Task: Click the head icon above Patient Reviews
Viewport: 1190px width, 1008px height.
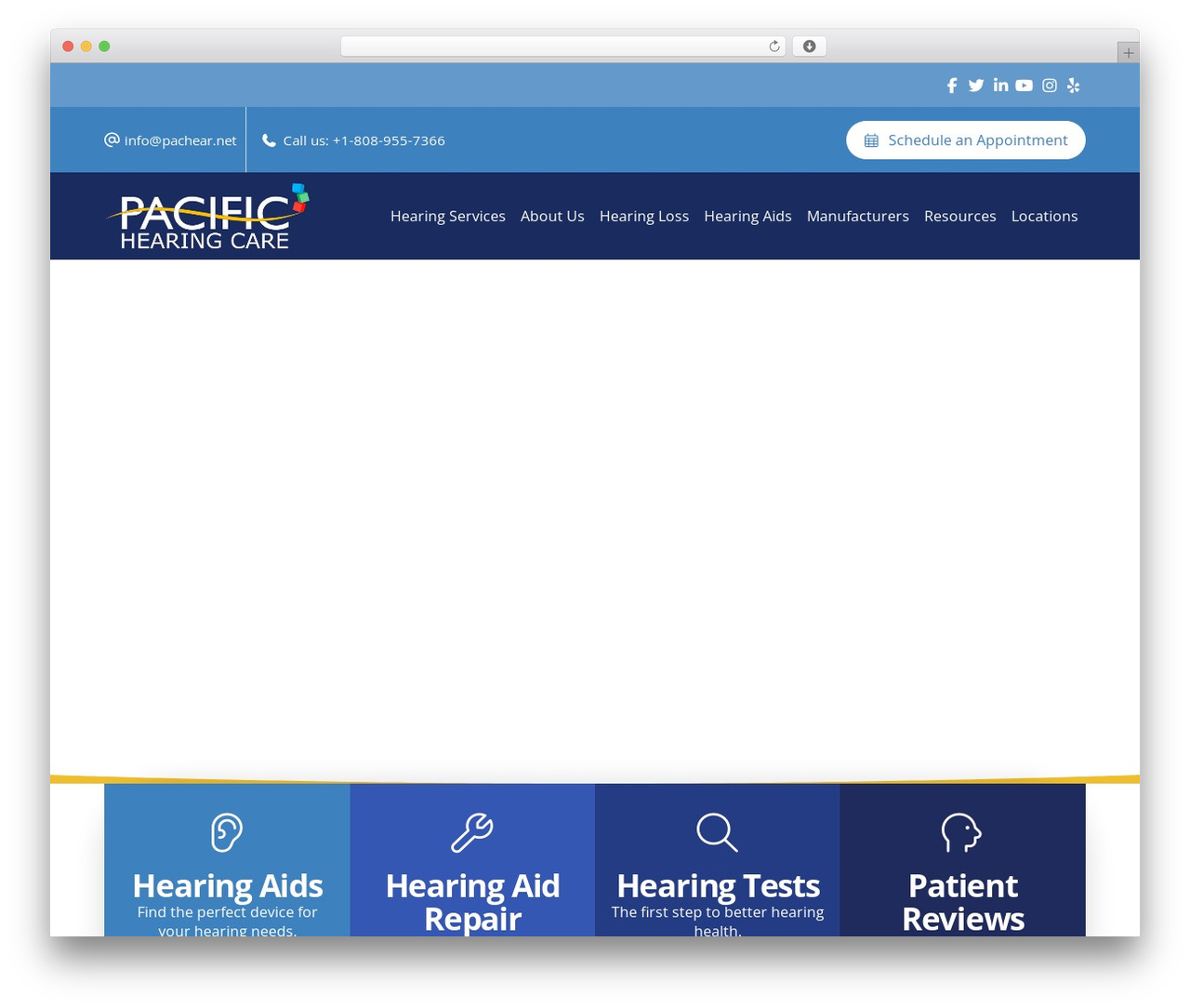Action: coord(961,832)
